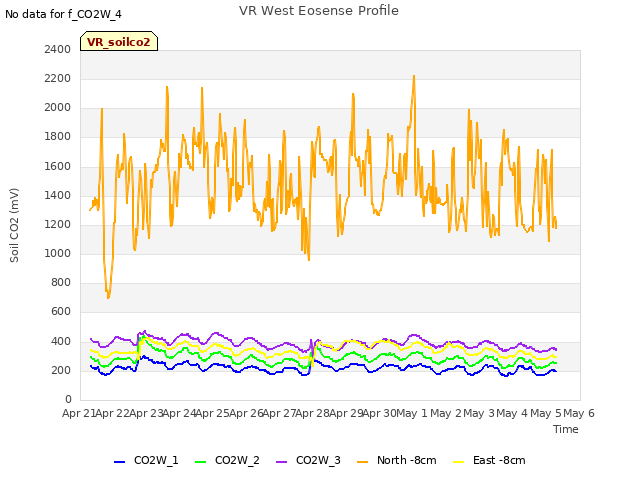
Task: Click the May 1 x-axis tick label
Action: [x=412, y=413]
